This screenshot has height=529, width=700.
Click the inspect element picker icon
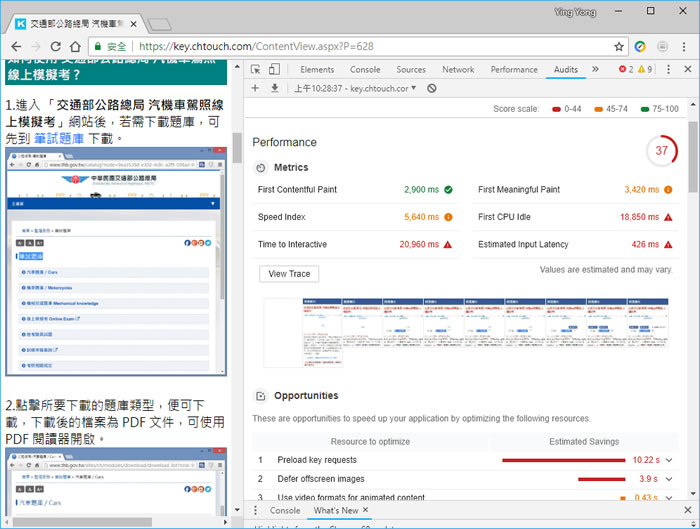pyautogui.click(x=256, y=70)
